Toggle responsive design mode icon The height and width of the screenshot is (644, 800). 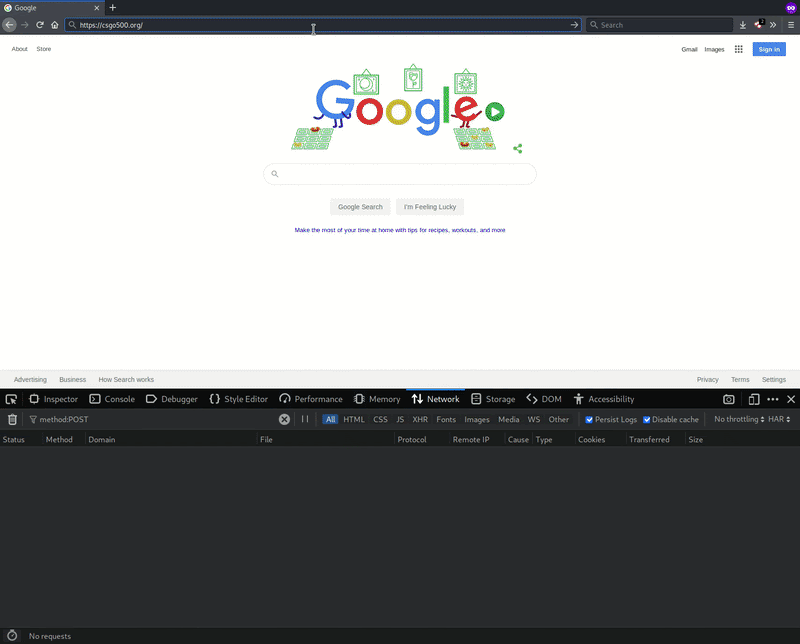[754, 399]
